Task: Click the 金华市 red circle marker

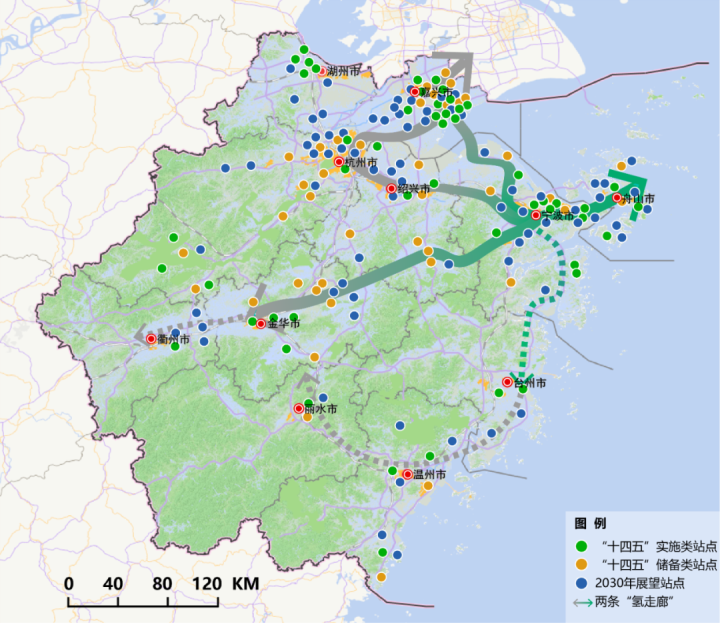Action: tap(260, 324)
